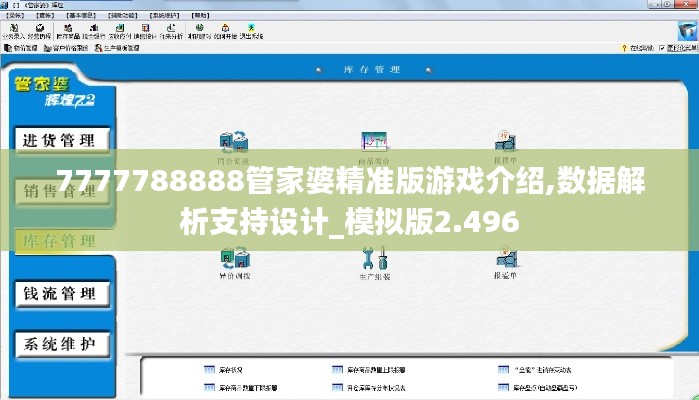The height and width of the screenshot is (400, 699).
Task: Open the 报损单 icon
Action: pos(505,147)
